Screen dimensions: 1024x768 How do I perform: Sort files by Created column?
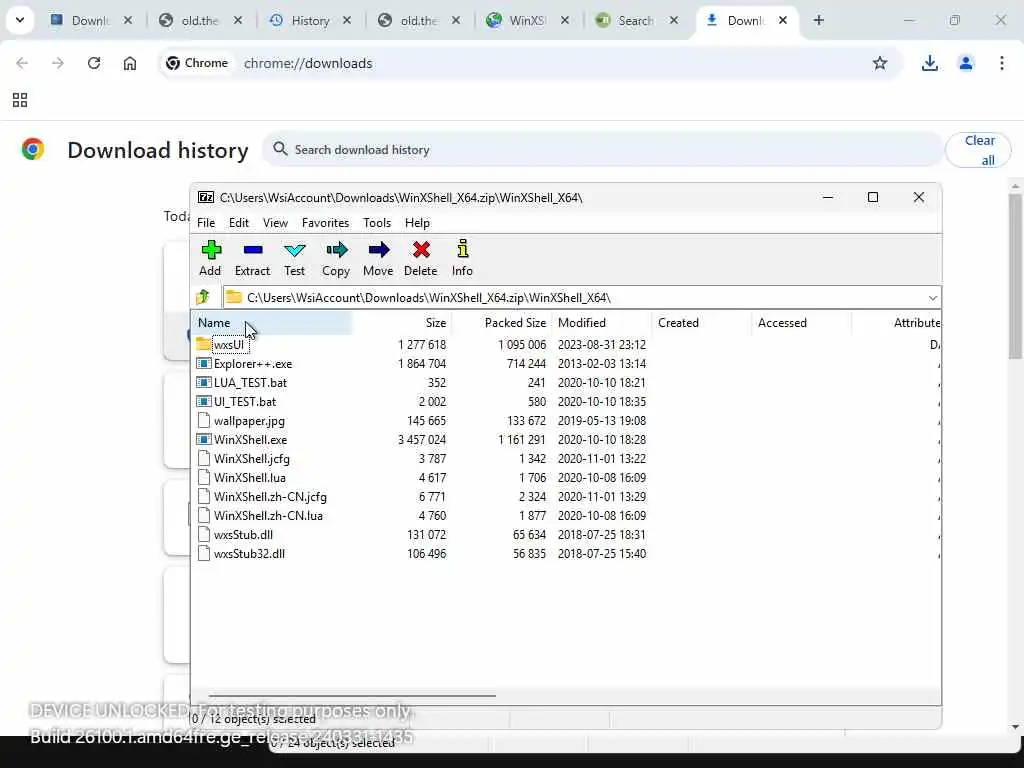point(701,323)
